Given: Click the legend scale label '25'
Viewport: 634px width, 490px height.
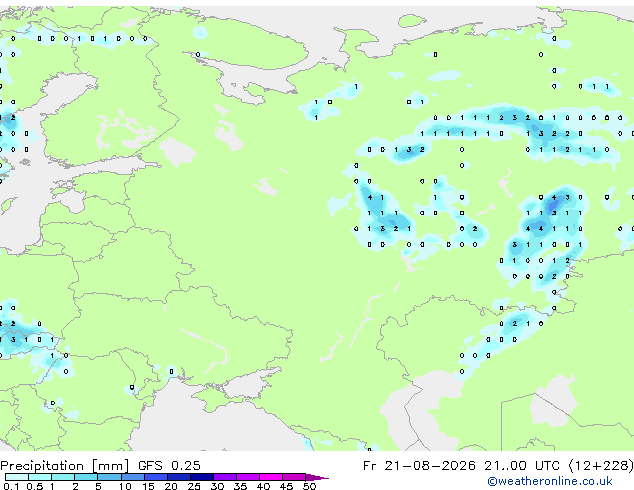Looking at the screenshot, I should (194, 486).
